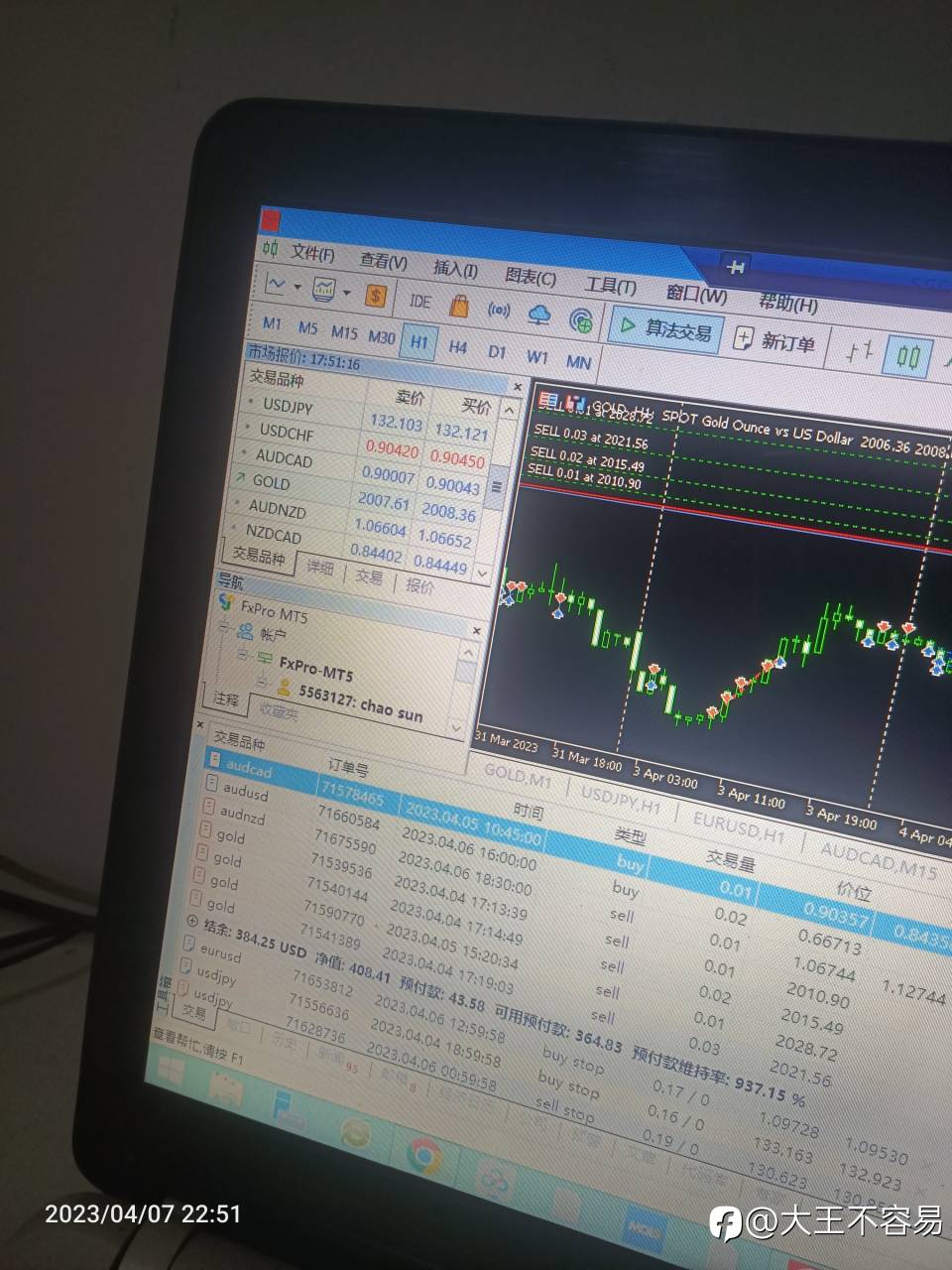Image resolution: width=952 pixels, height=1270 pixels.
Task: Switch timeframe to M1
Action: pos(272,323)
